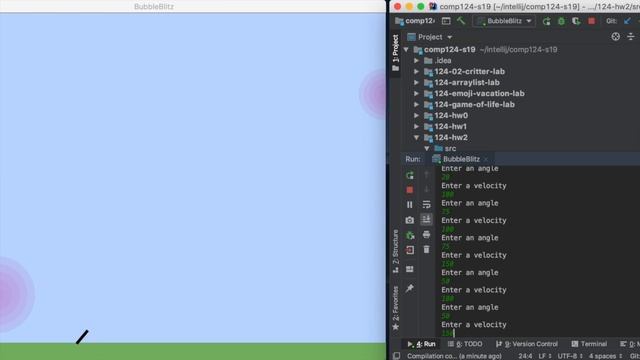Toggle soft-wrap in Run console

point(427,204)
